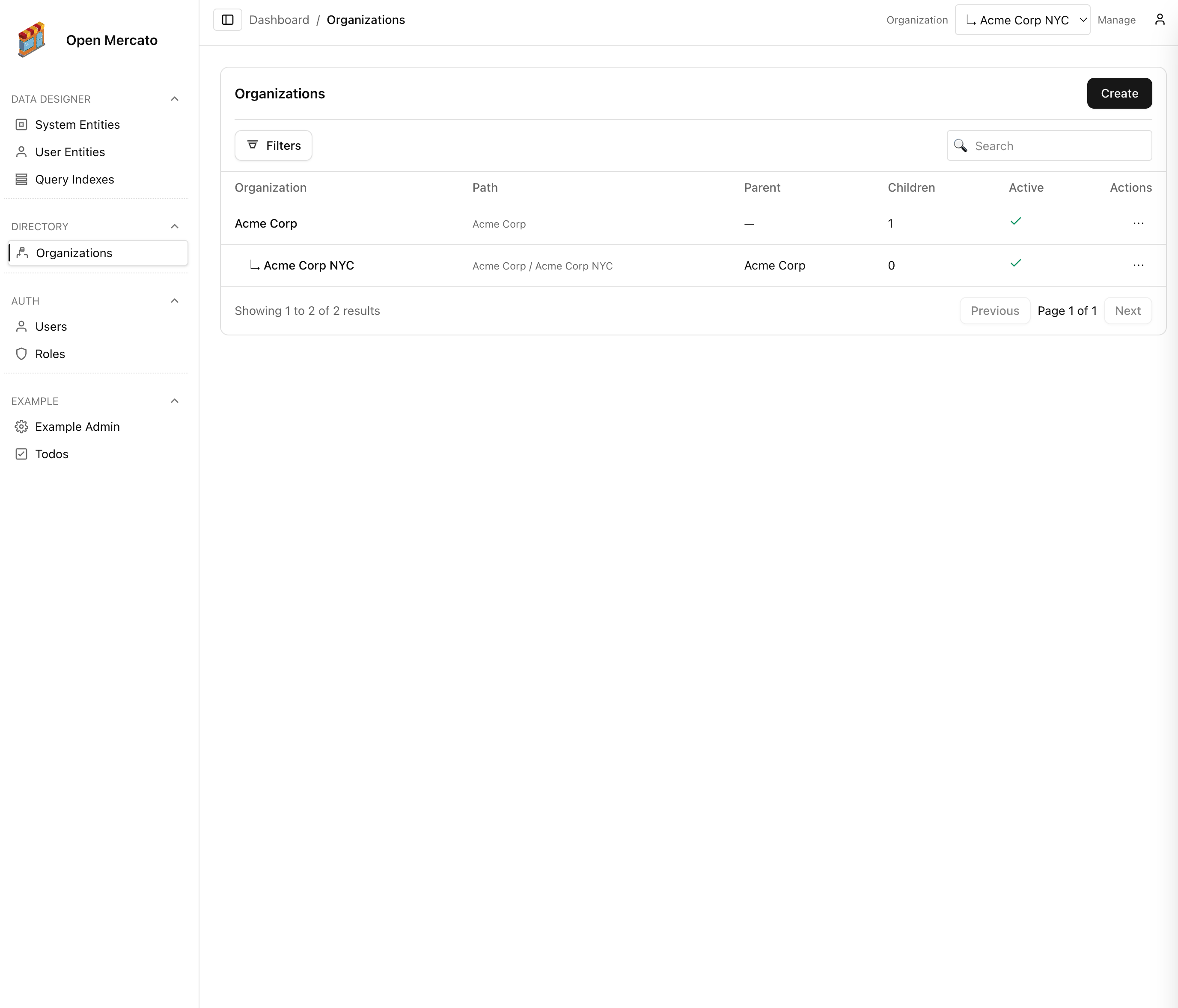Open the Acme Corp NYC organization dropdown
This screenshot has width=1178, height=1008.
(x=1022, y=19)
